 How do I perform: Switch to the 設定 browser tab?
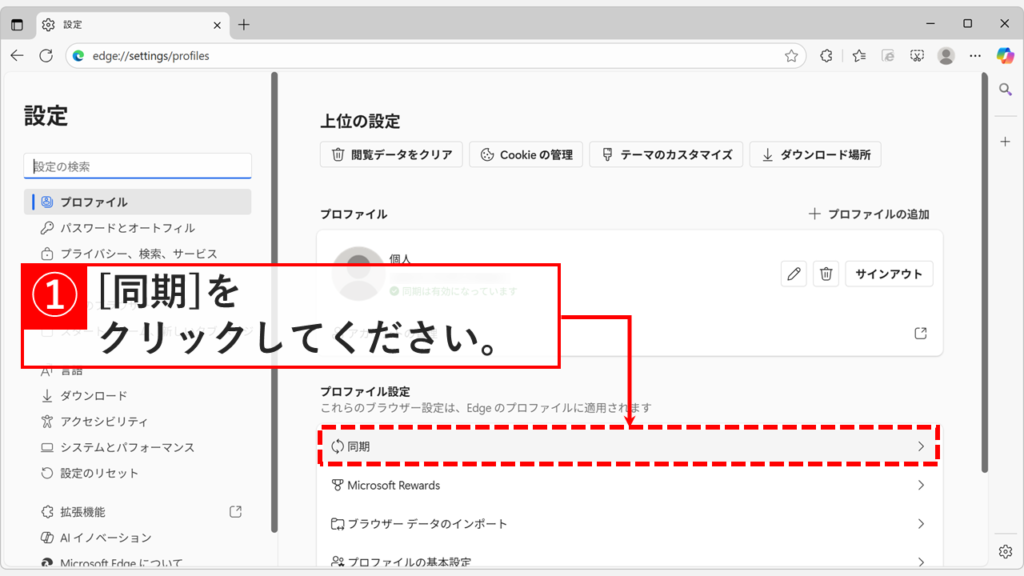(x=120, y=24)
